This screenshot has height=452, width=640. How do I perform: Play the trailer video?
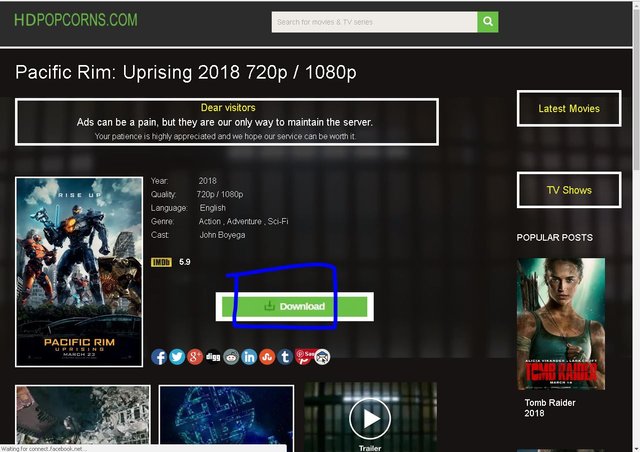370,419
